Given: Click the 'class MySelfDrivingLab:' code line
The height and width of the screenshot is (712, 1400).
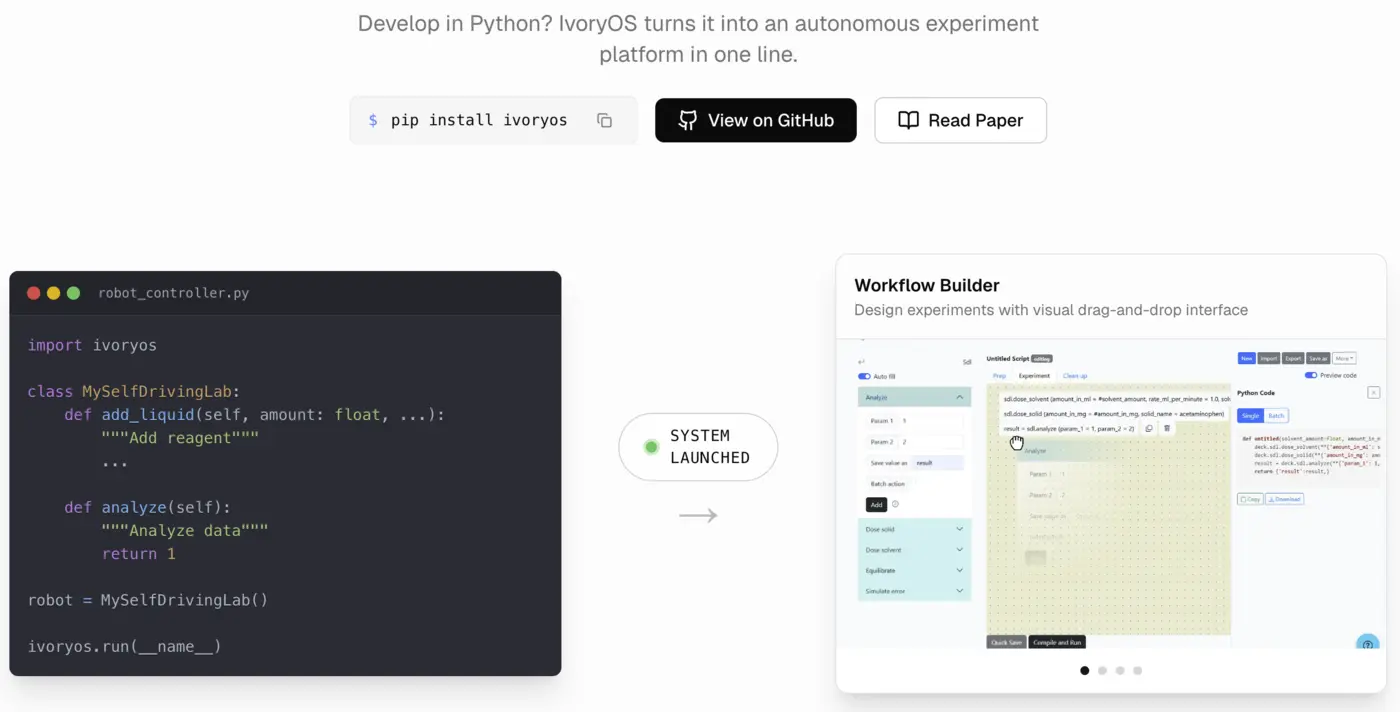Looking at the screenshot, I should pyautogui.click(x=134, y=391).
